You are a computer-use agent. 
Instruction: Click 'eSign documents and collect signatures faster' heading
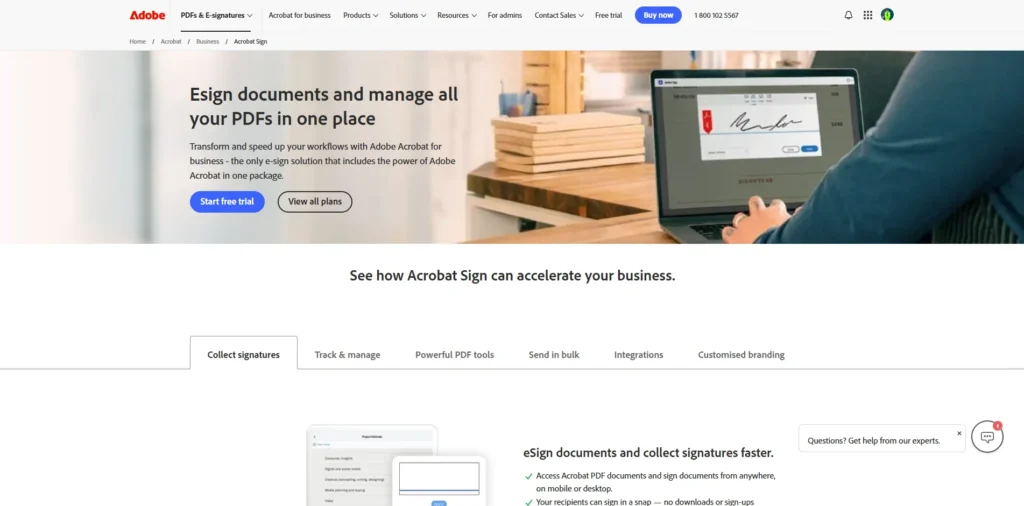tap(648, 452)
